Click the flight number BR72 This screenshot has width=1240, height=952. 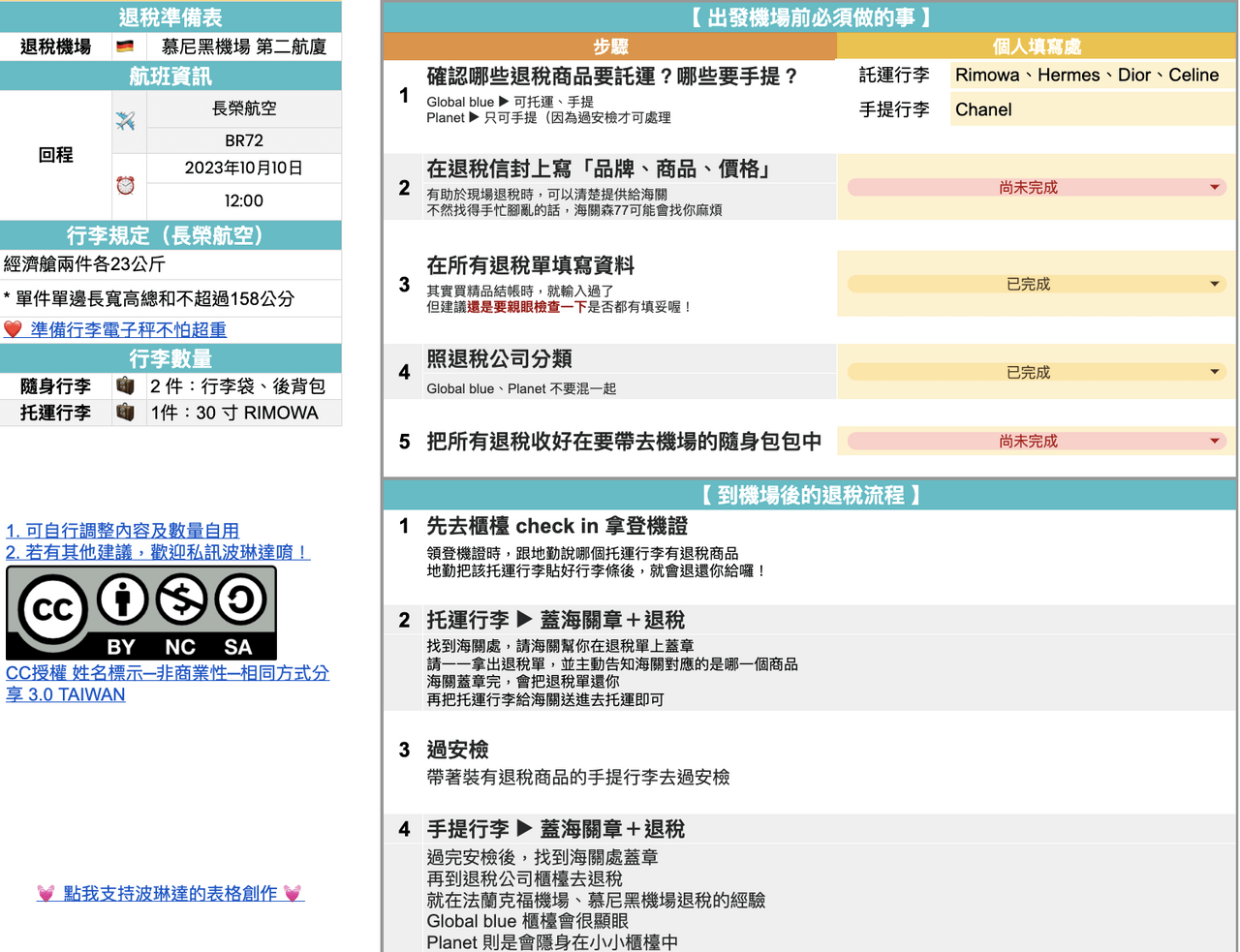[244, 140]
